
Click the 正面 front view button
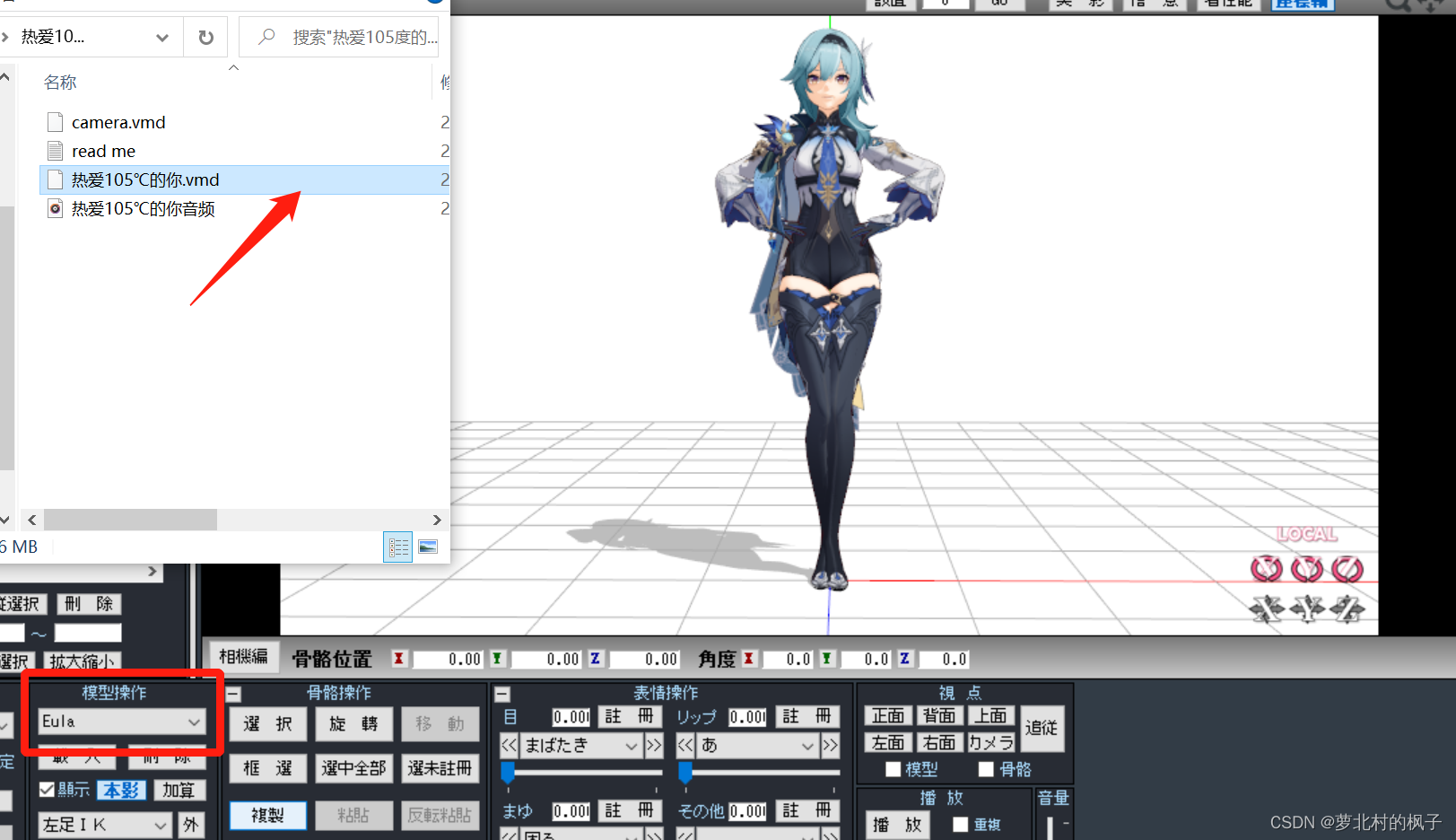(888, 715)
